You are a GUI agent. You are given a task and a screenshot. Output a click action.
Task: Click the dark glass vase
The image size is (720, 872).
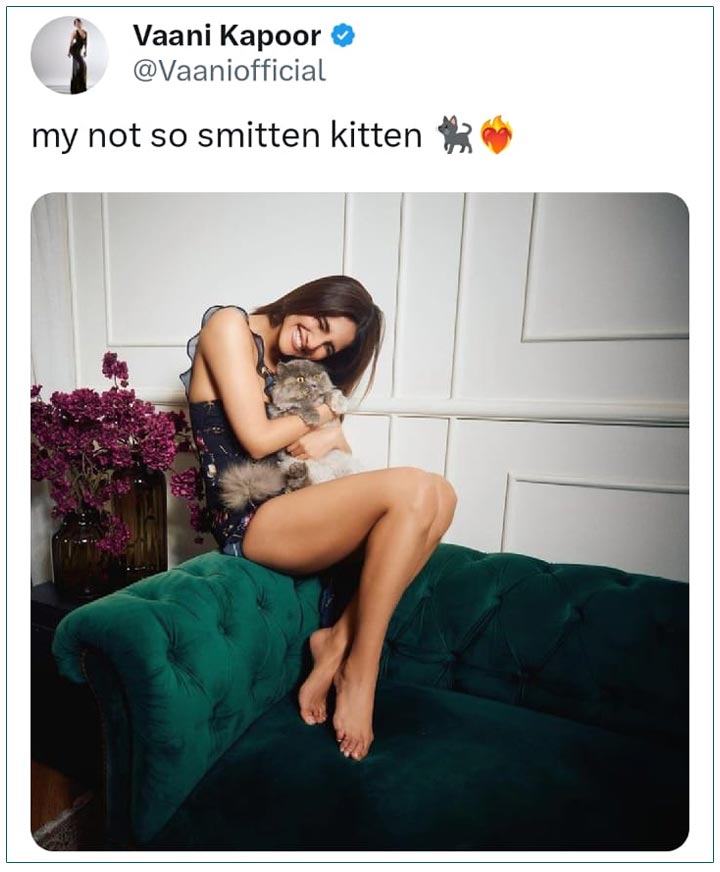pos(110,534)
